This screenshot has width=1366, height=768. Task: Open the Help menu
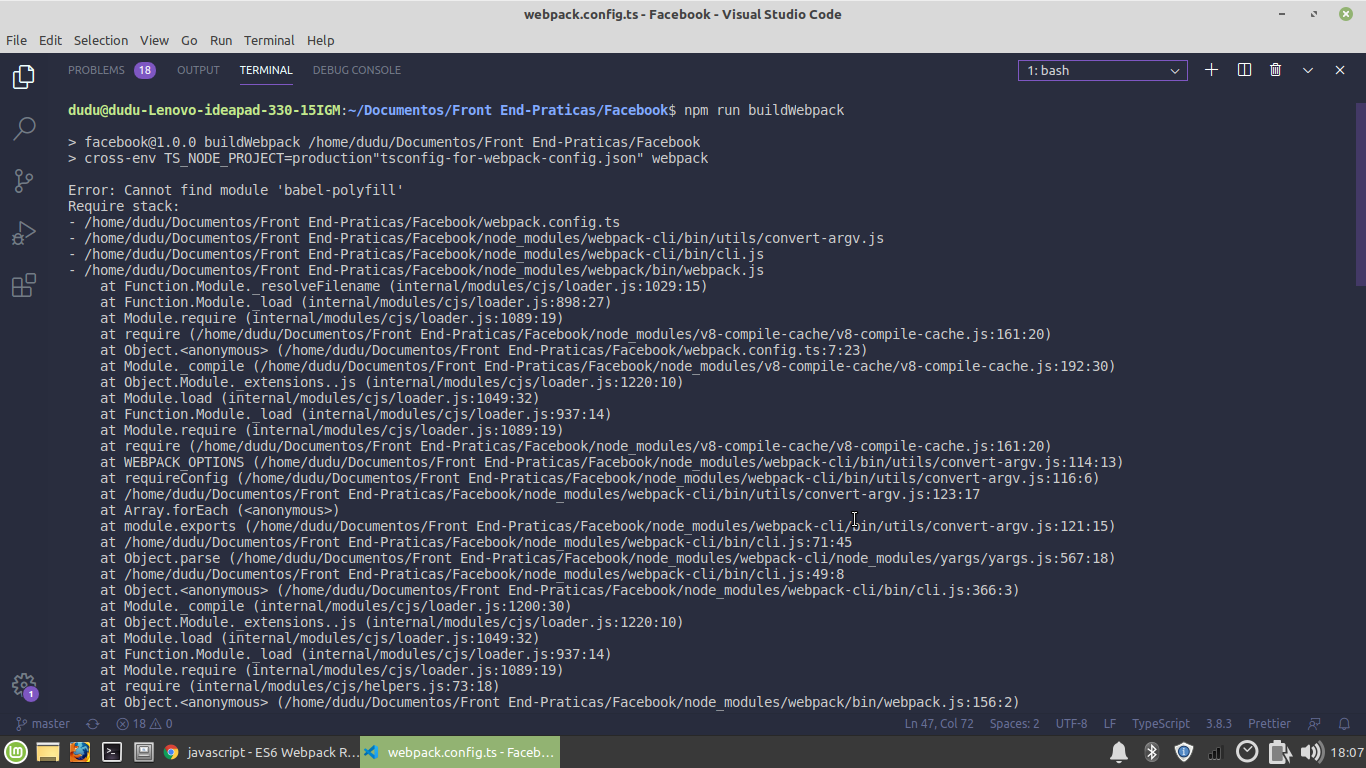coord(320,40)
